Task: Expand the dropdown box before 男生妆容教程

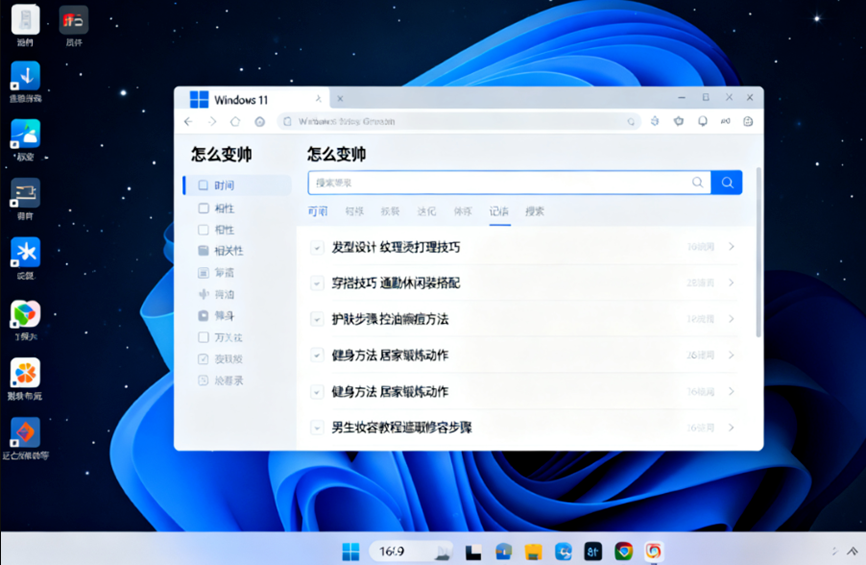Action: (316, 427)
